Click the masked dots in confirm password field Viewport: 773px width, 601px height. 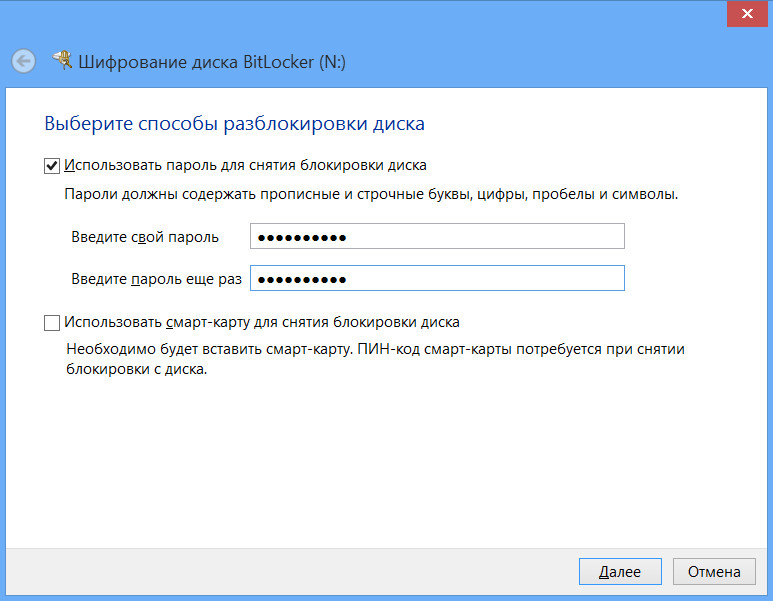click(x=301, y=279)
